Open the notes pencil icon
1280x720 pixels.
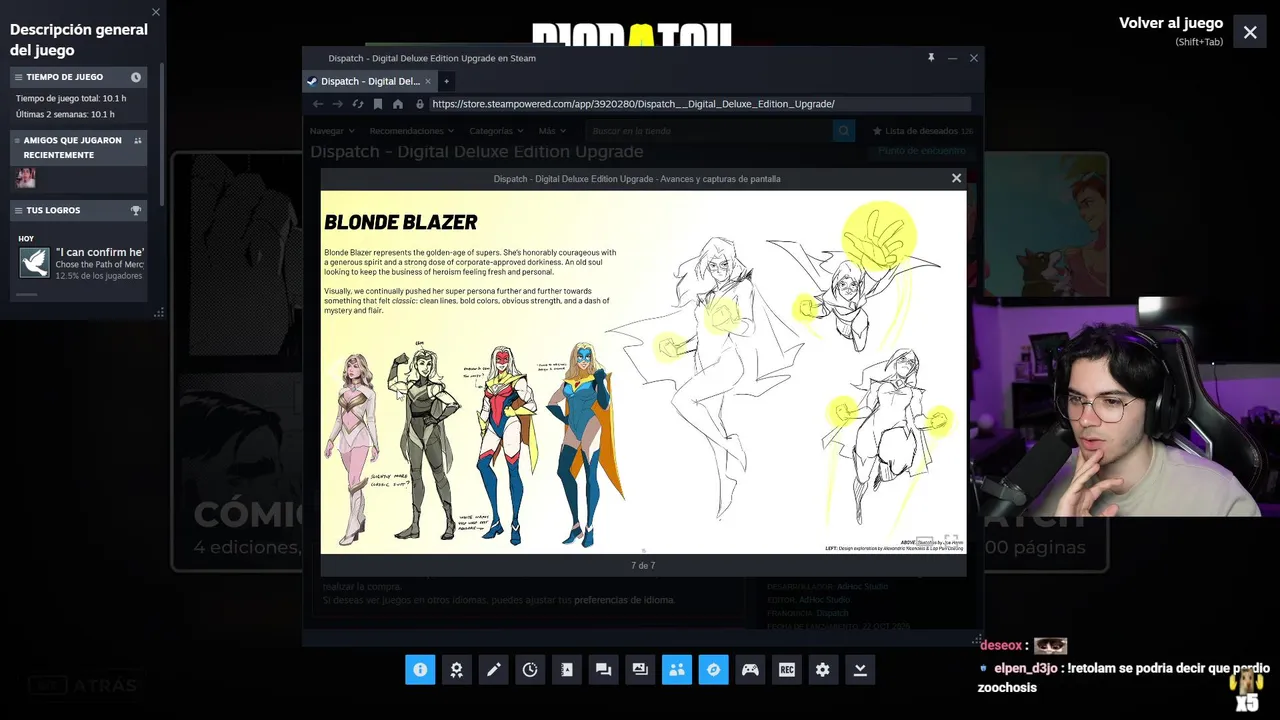click(x=493, y=670)
